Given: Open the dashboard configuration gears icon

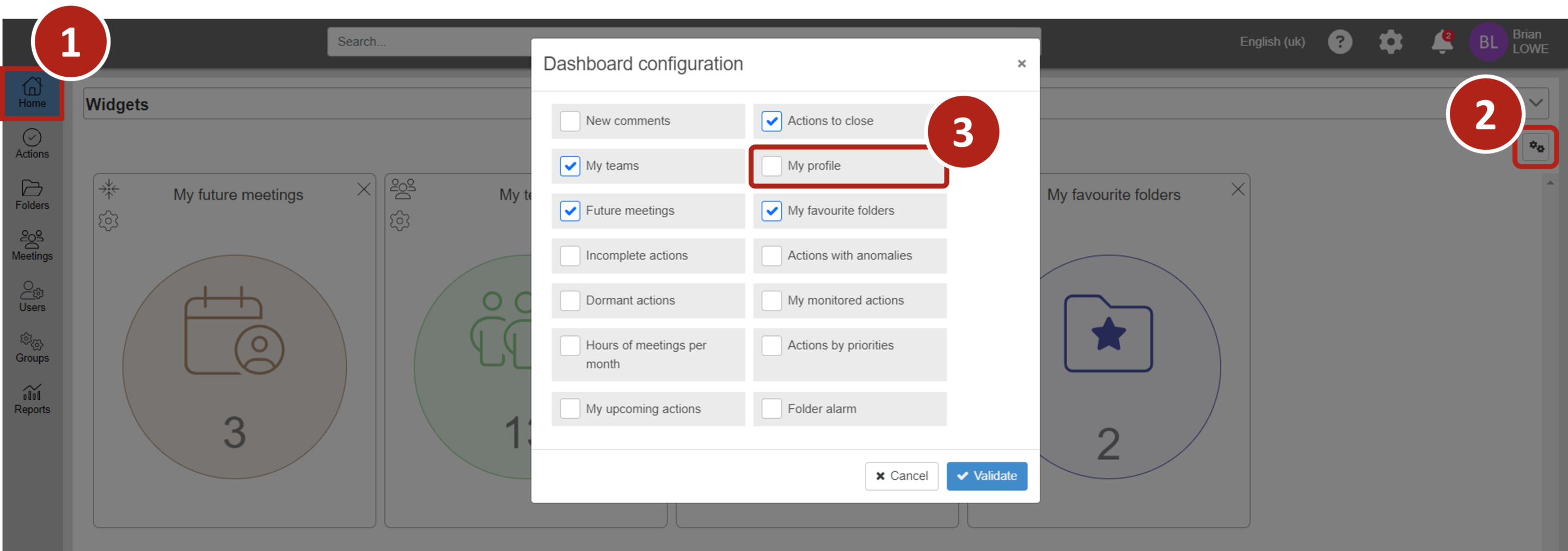Looking at the screenshot, I should coord(1536,148).
